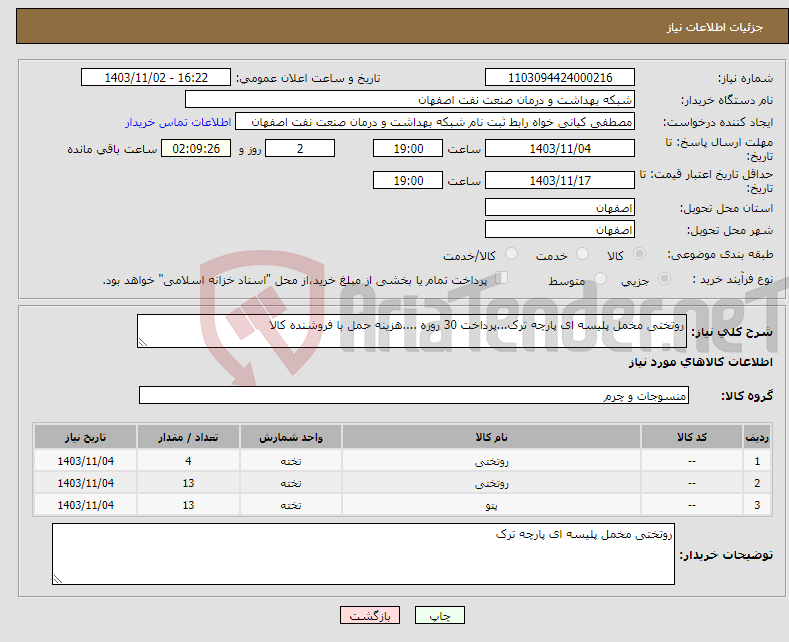Image resolution: width=789 pixels, height=642 pixels.
Task: Click the need number field 1103094424000216
Action: click(560, 77)
